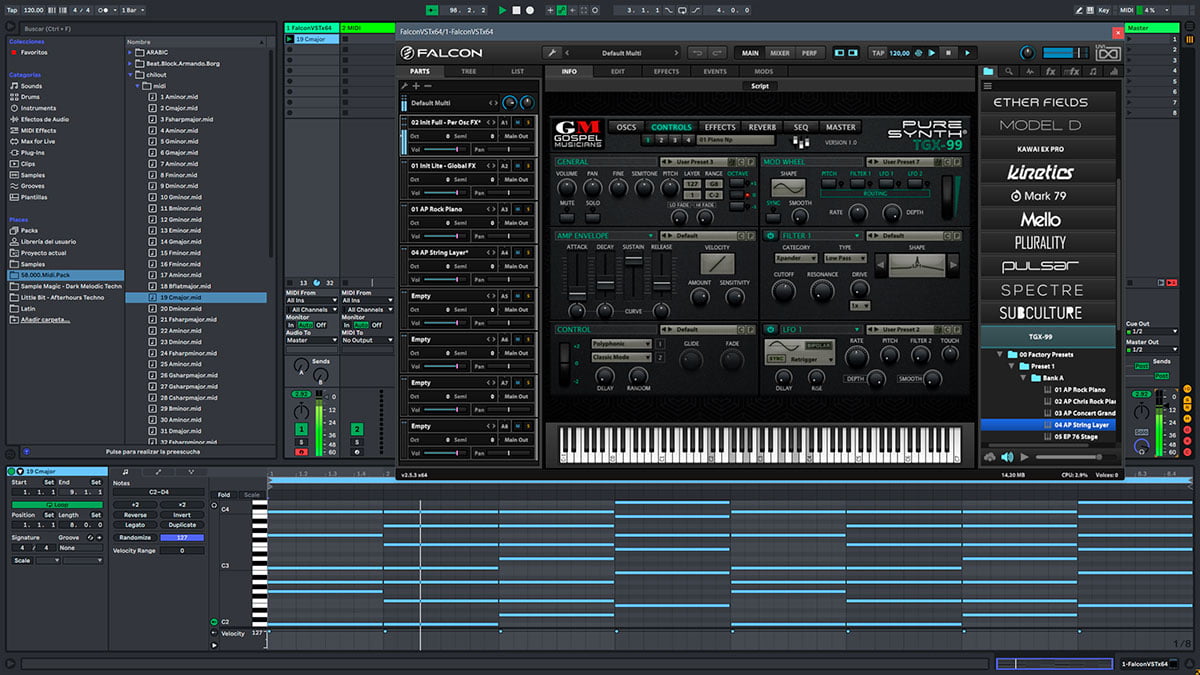Open EDIT tab in Falcon
Viewport: 1200px width, 675px height.
(618, 72)
